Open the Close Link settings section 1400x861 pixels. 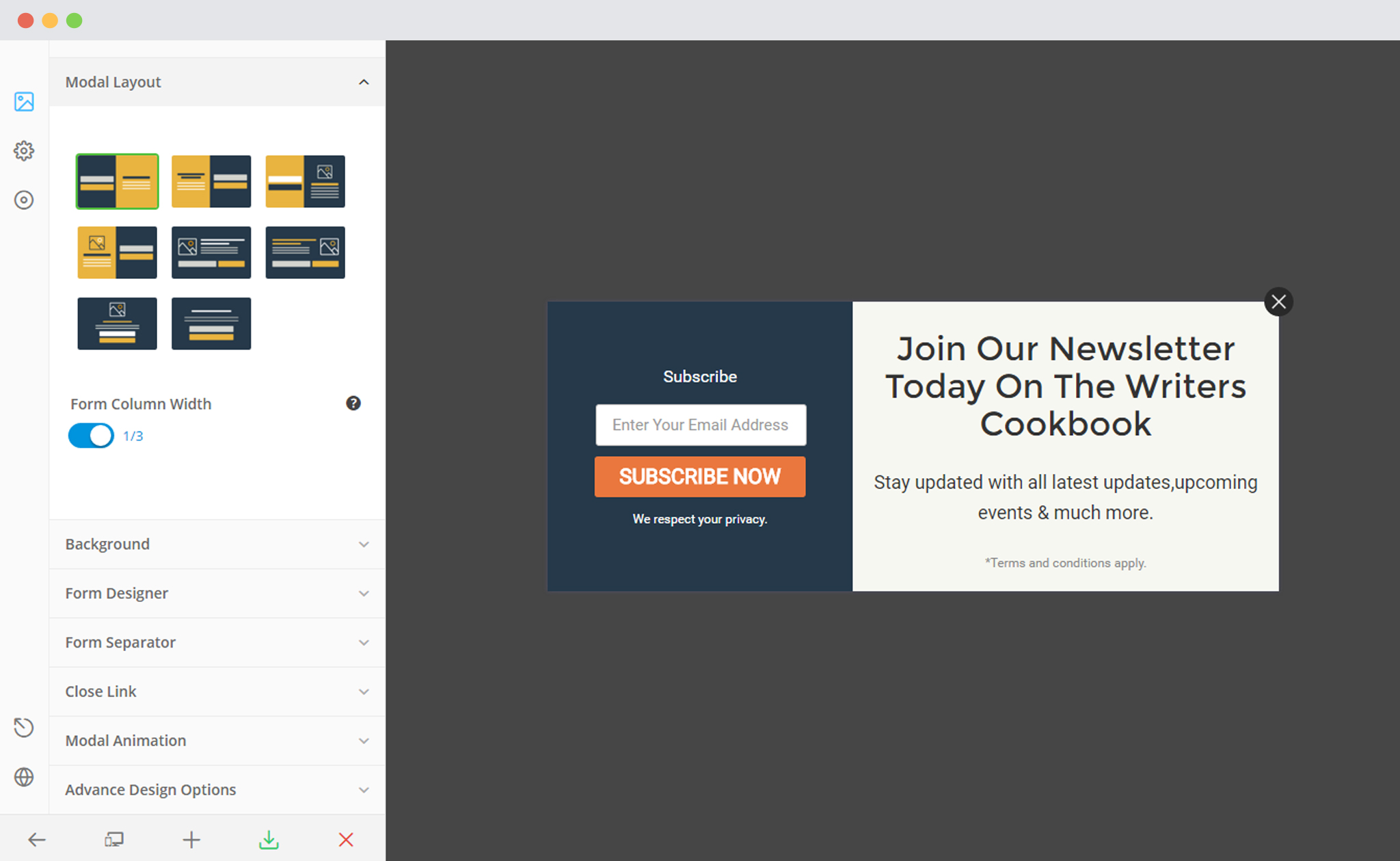coord(213,691)
